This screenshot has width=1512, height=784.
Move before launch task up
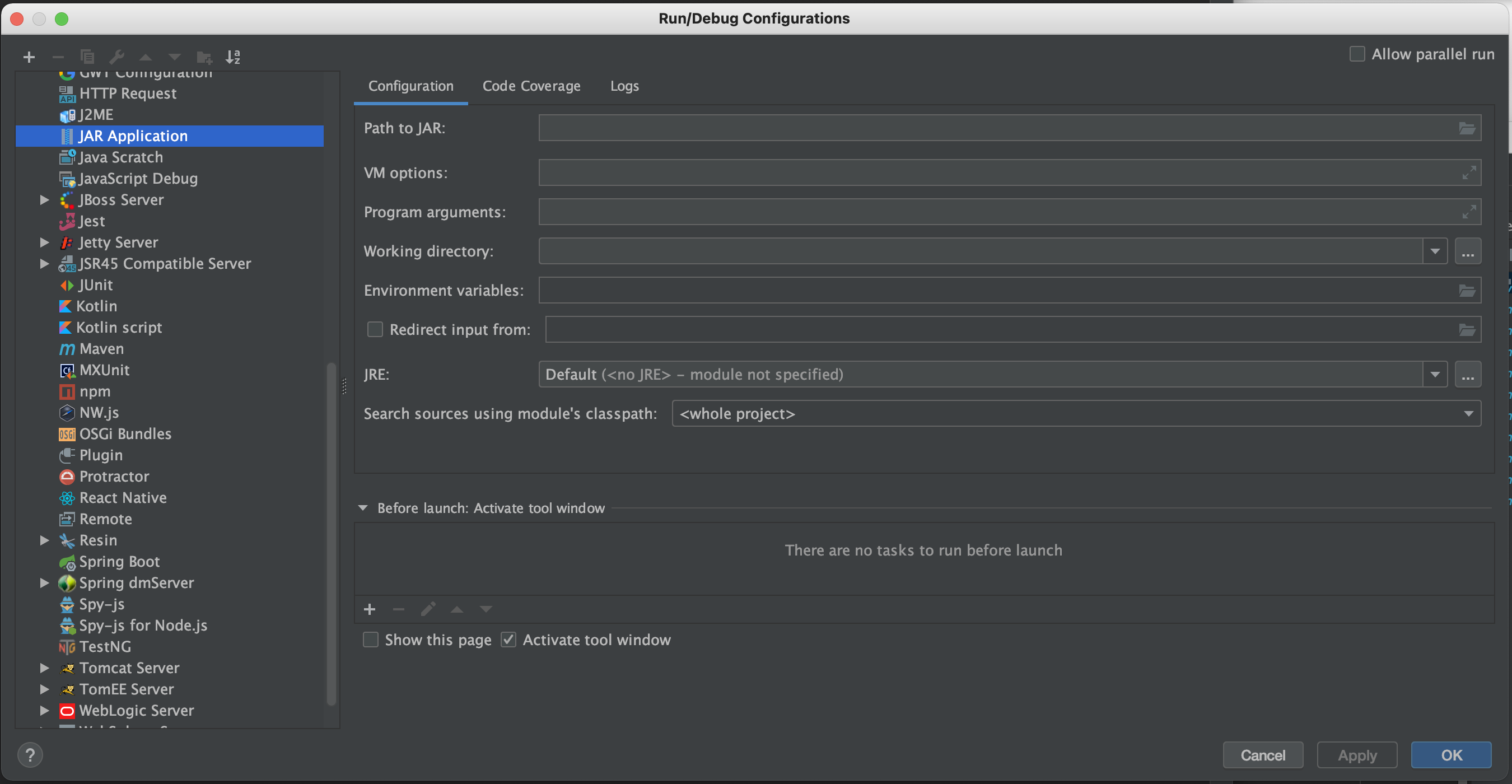[x=456, y=609]
